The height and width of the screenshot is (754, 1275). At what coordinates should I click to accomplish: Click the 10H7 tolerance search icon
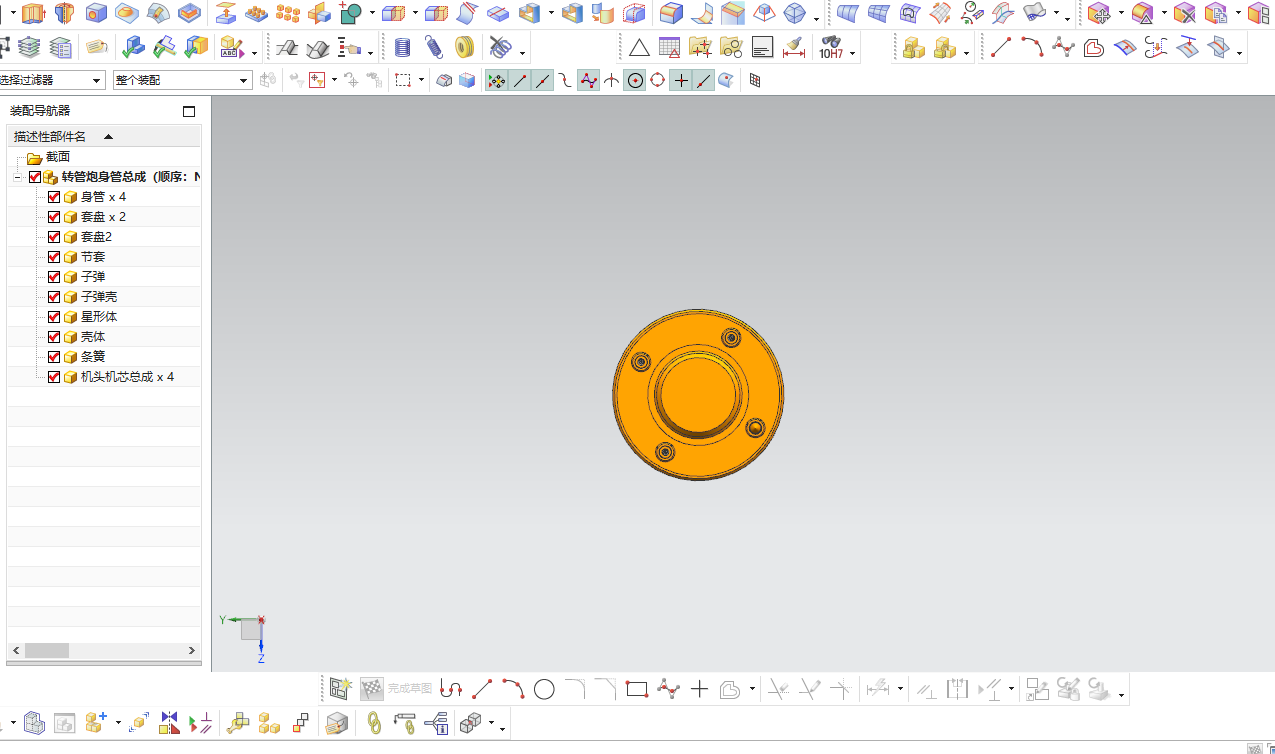(x=830, y=47)
